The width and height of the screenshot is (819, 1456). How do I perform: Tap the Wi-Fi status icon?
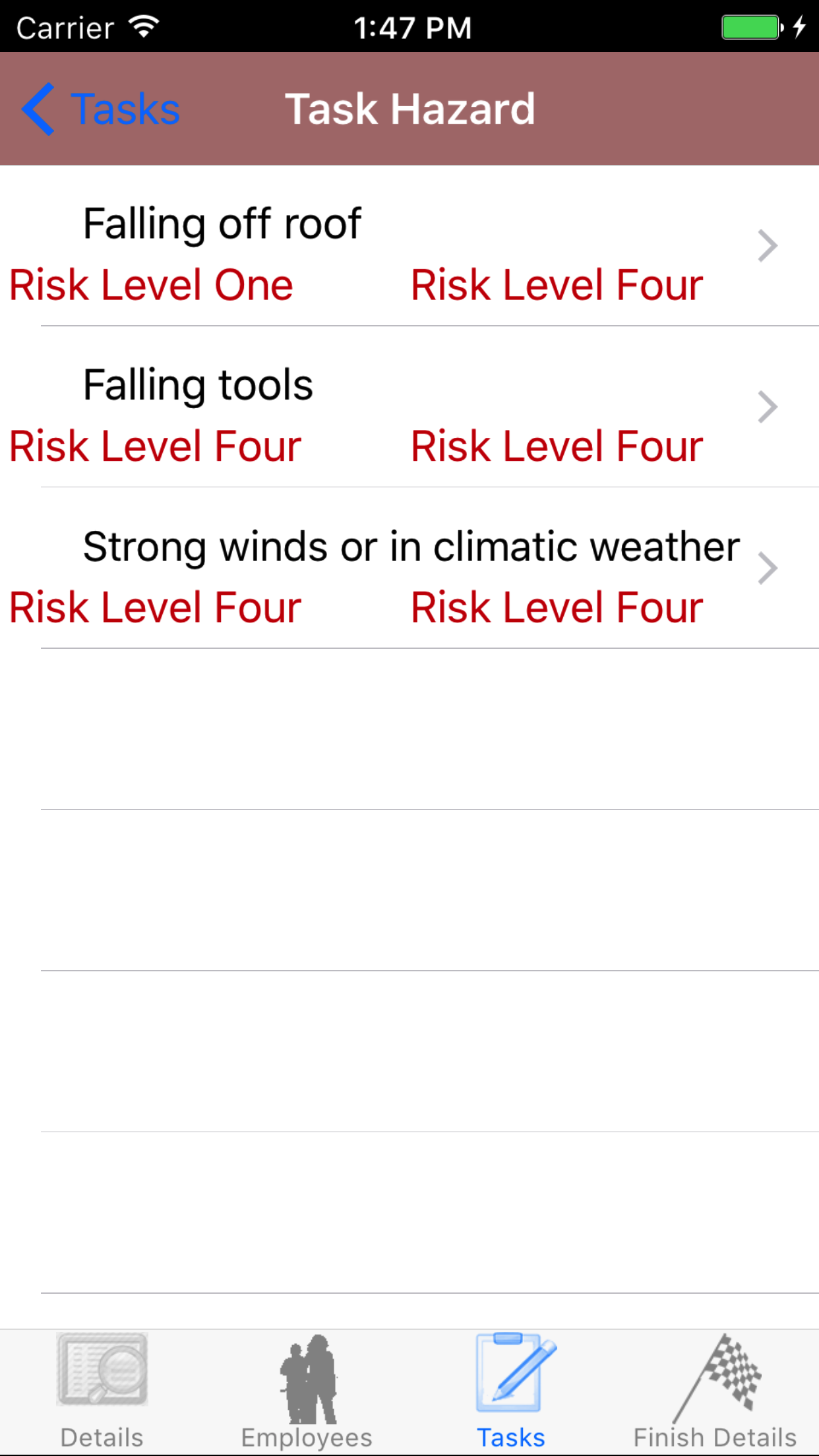(x=144, y=27)
